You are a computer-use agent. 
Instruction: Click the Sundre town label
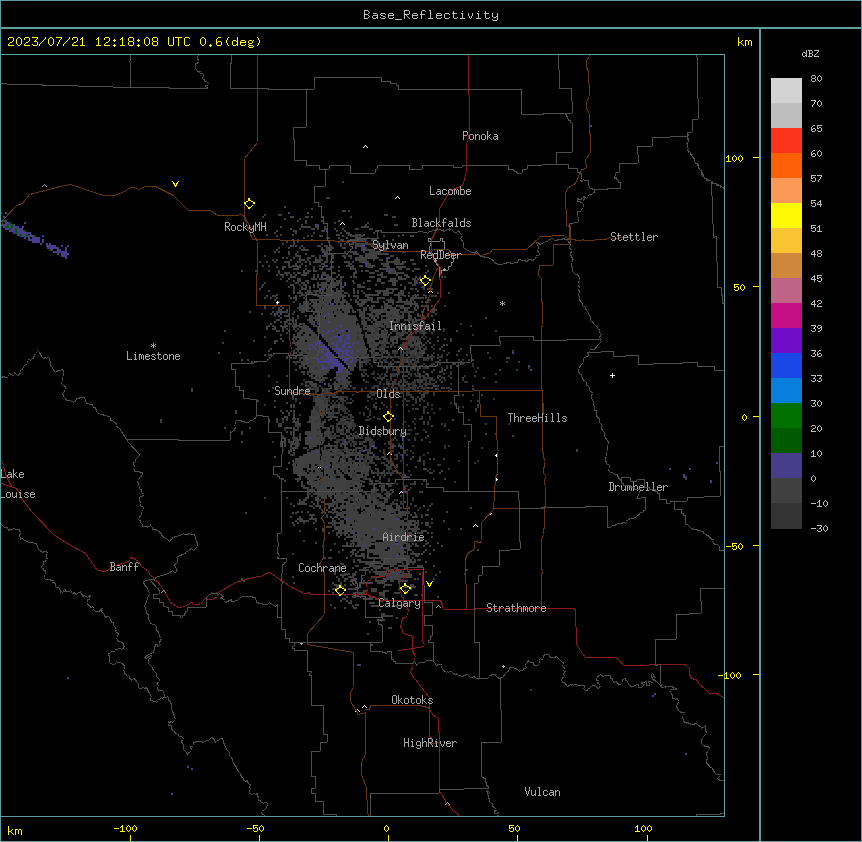click(x=292, y=391)
